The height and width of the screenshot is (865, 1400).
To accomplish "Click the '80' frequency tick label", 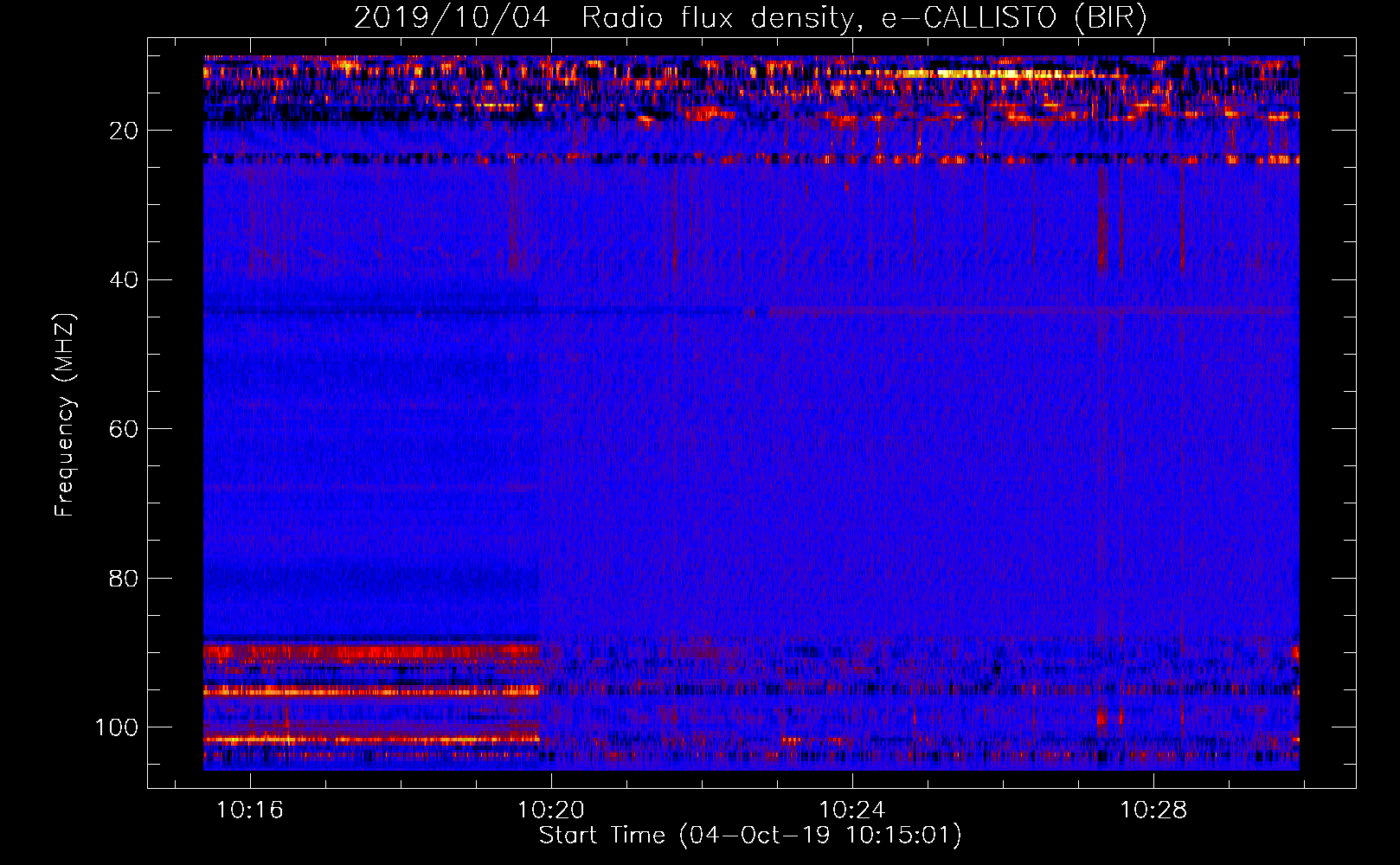I will tap(124, 579).
